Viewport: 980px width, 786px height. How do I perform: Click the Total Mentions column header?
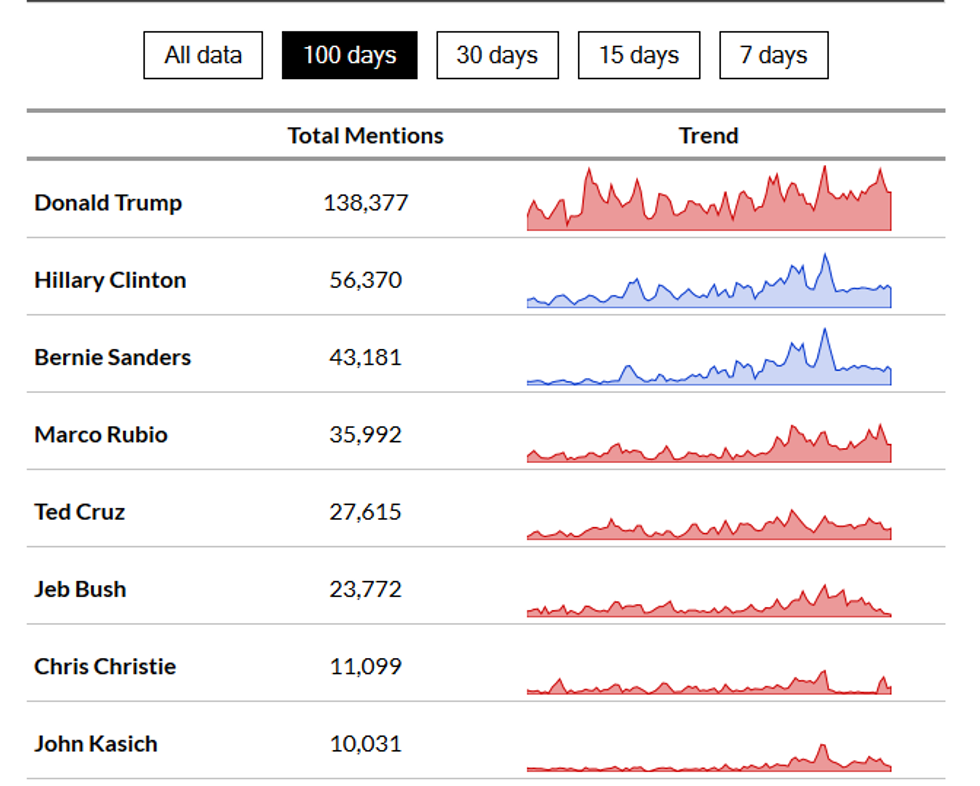[x=366, y=136]
